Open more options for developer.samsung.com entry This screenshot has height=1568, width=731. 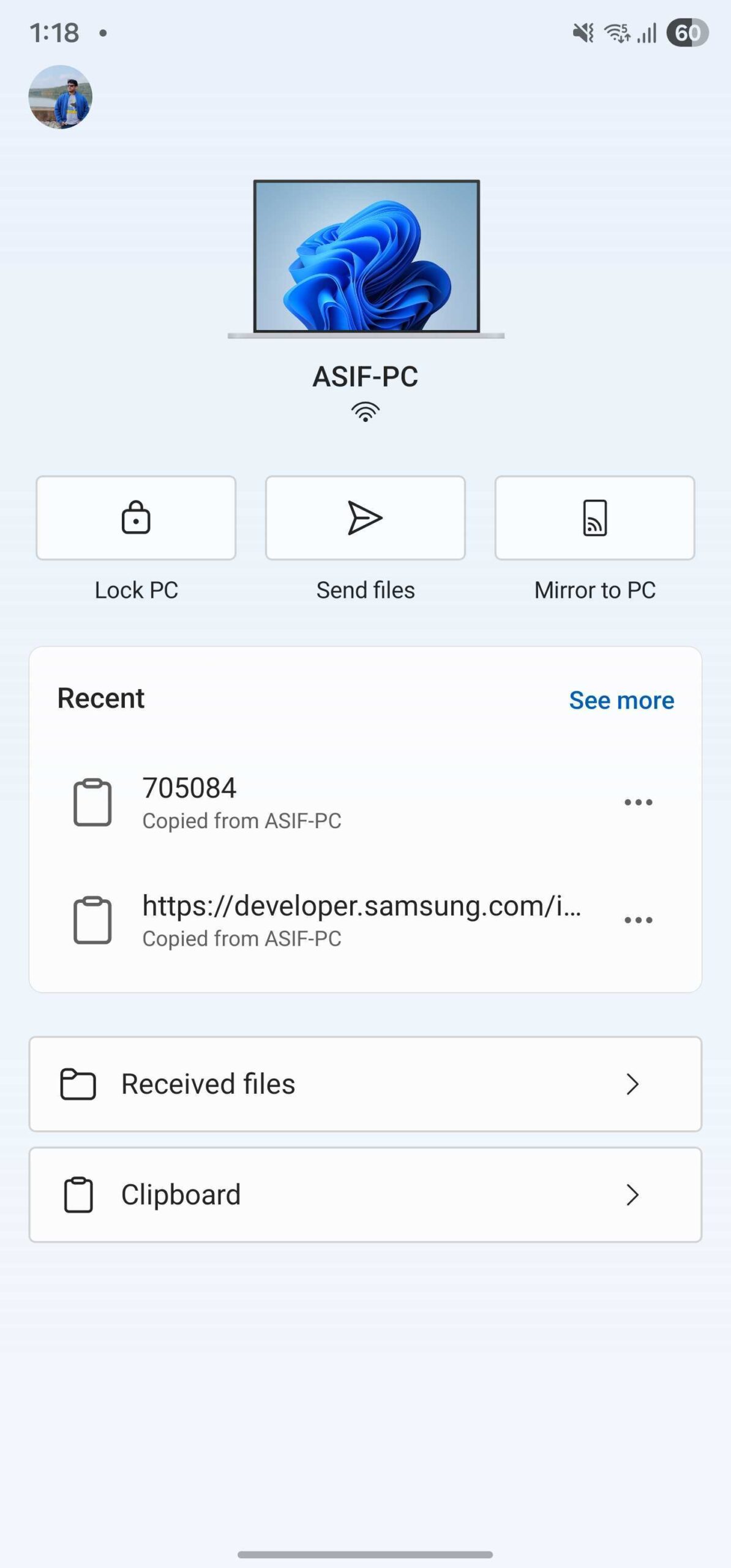point(639,920)
